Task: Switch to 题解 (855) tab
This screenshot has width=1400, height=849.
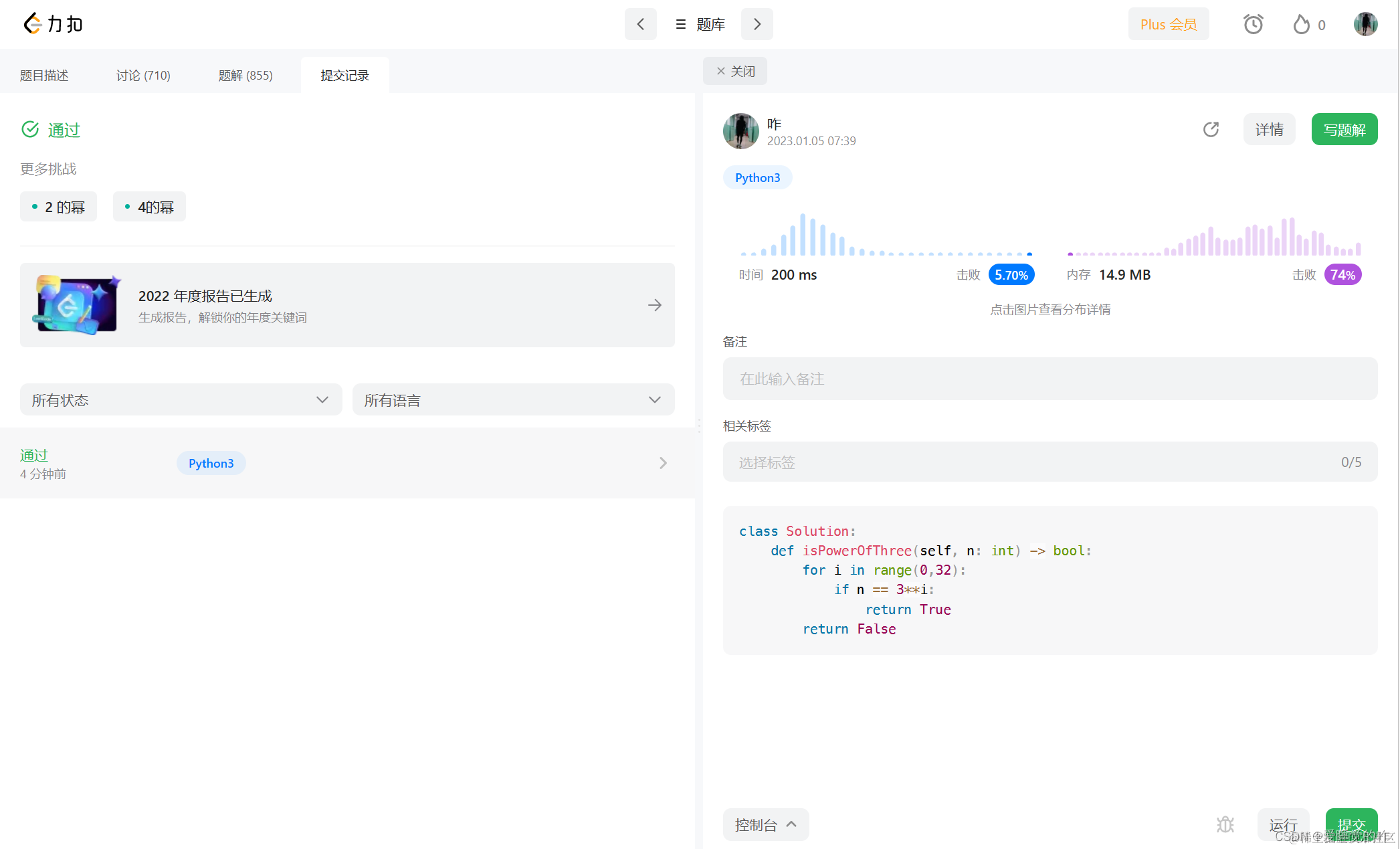Action: [x=245, y=76]
